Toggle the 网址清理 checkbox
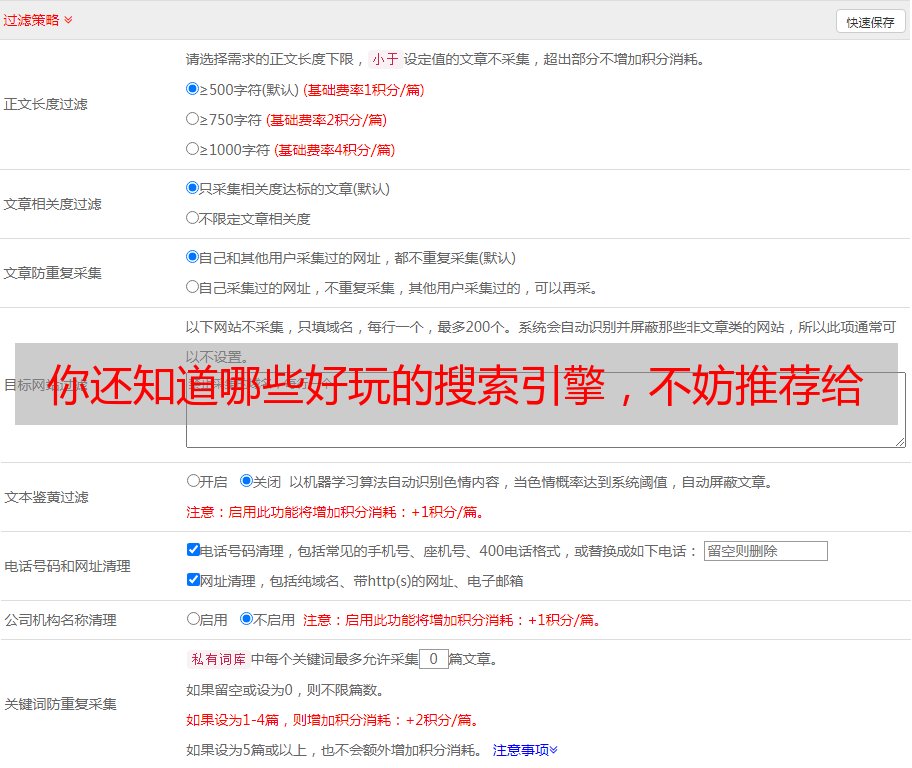The image size is (912, 768). click(194, 580)
